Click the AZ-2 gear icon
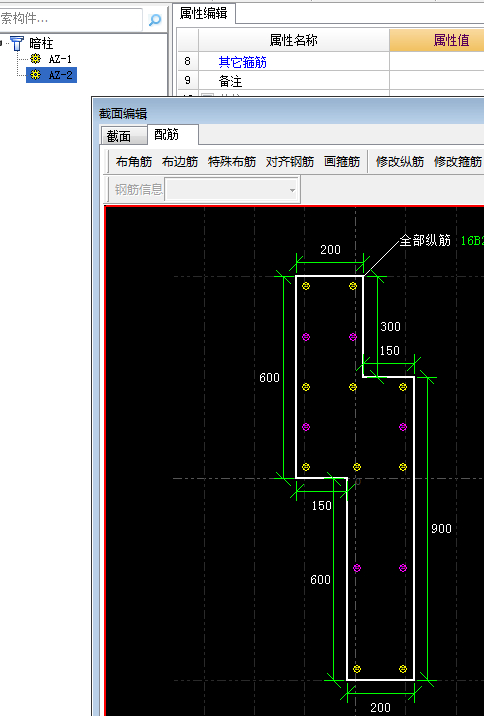Screen dimensions: 484x716 (x=35, y=74)
